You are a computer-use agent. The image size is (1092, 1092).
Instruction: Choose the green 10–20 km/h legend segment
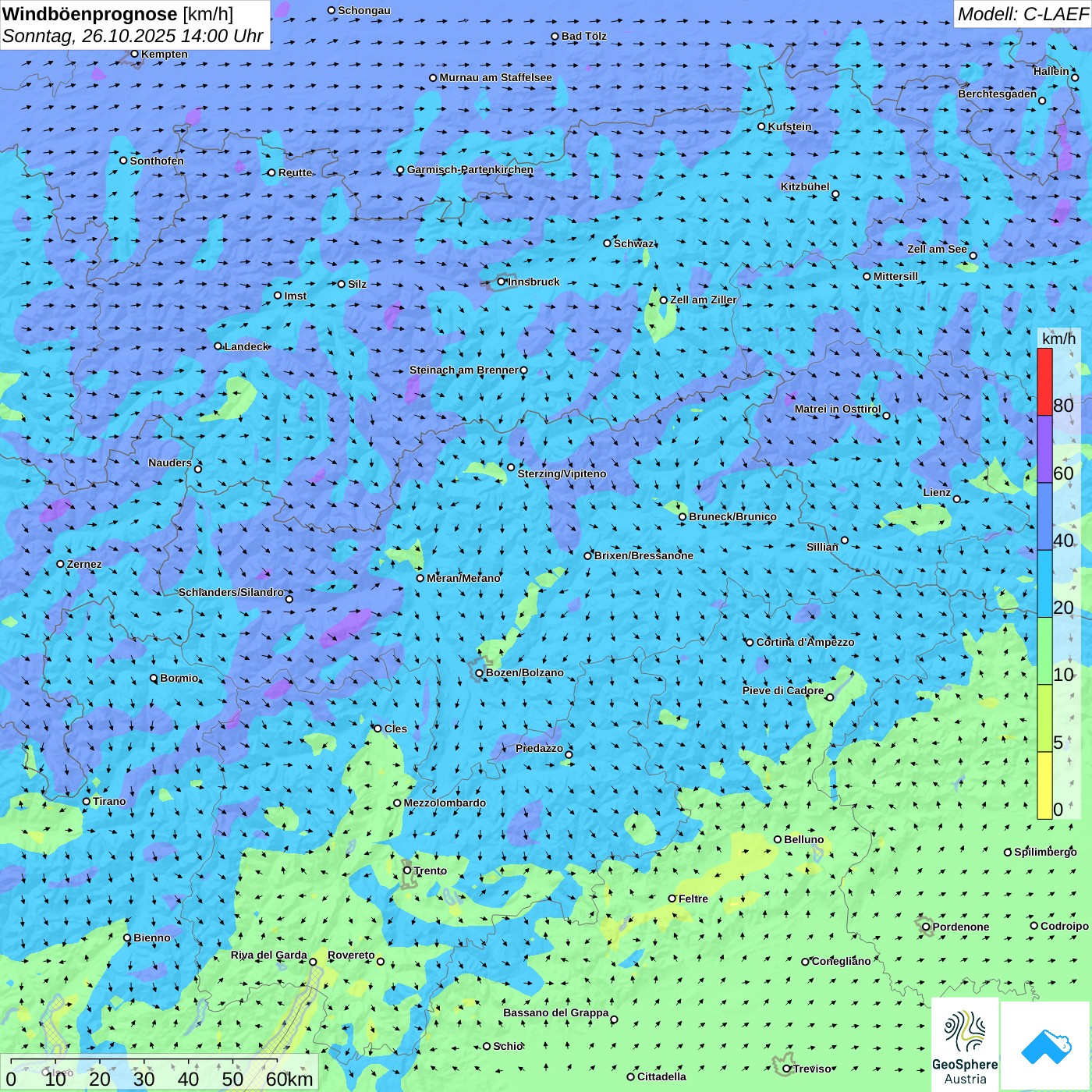[x=1044, y=651]
